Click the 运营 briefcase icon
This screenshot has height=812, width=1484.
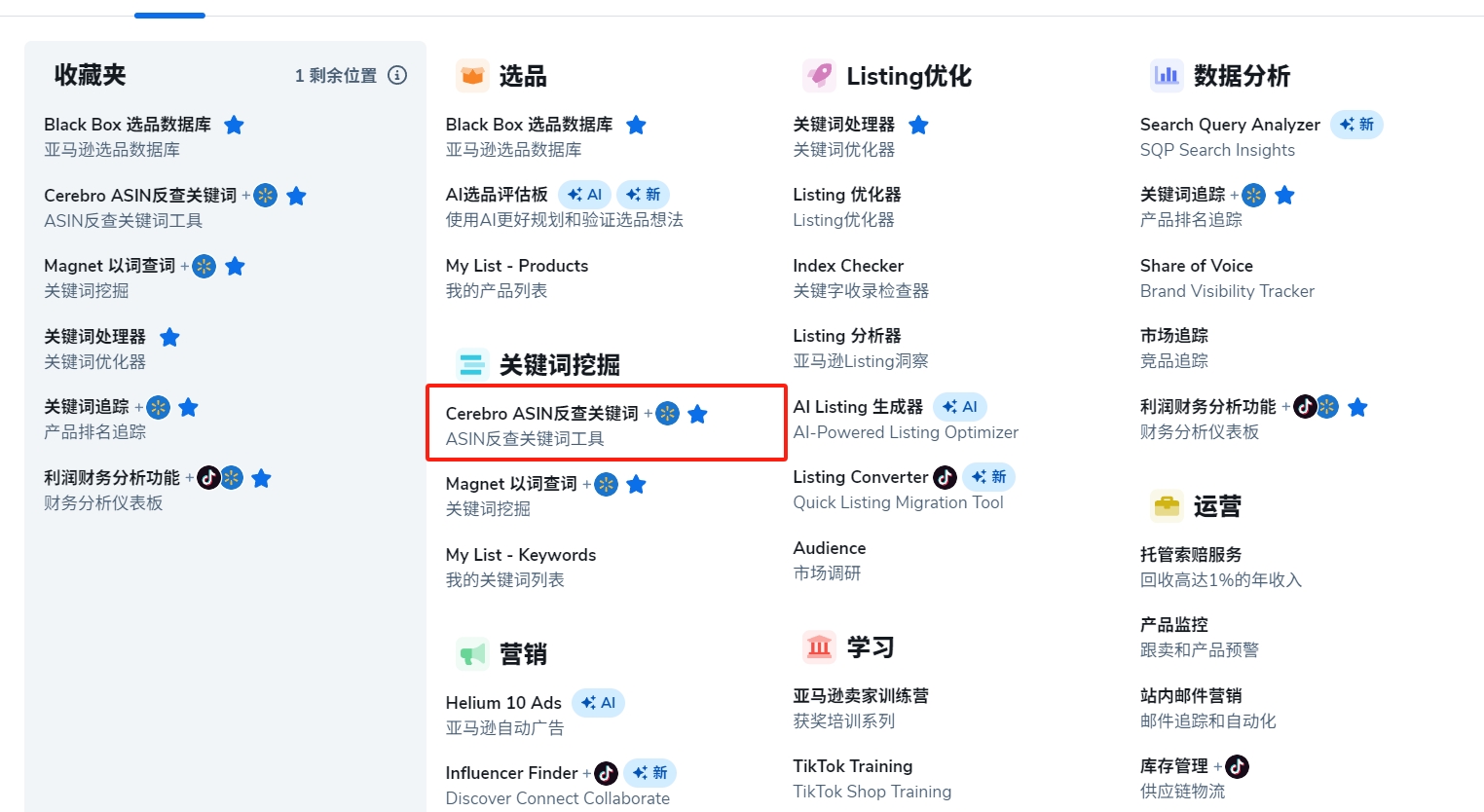1167,506
